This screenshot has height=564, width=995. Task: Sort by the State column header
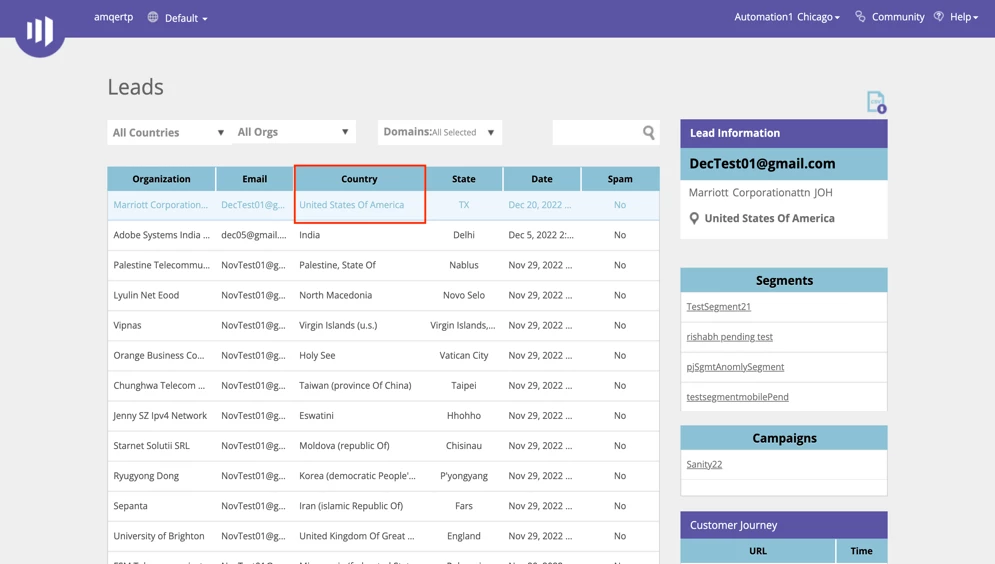tap(464, 179)
